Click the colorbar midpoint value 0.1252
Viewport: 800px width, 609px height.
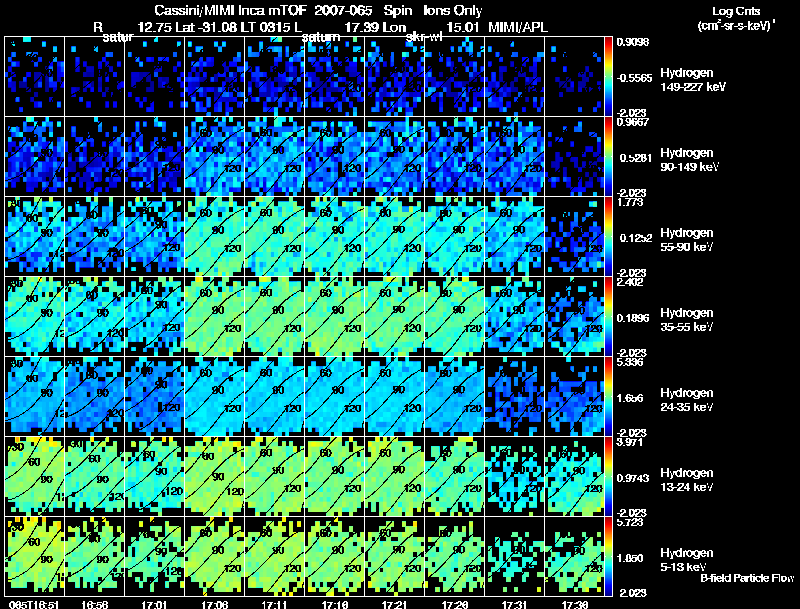click(636, 238)
